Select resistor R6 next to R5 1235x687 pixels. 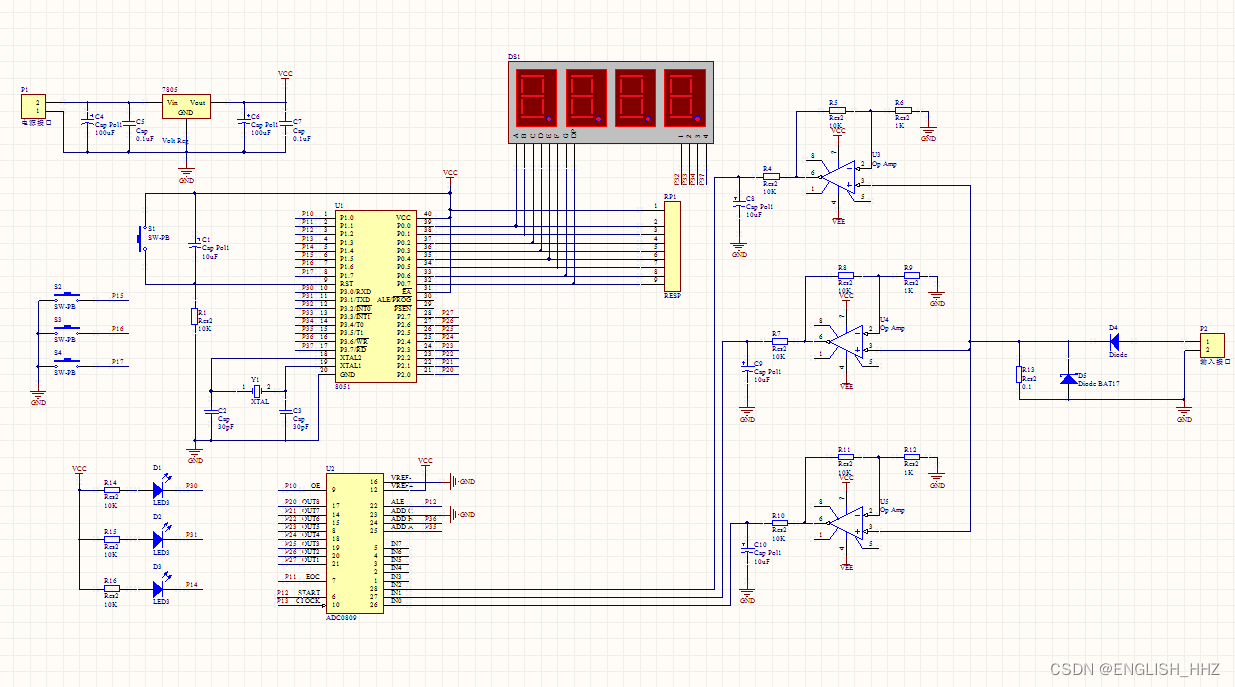pos(901,110)
